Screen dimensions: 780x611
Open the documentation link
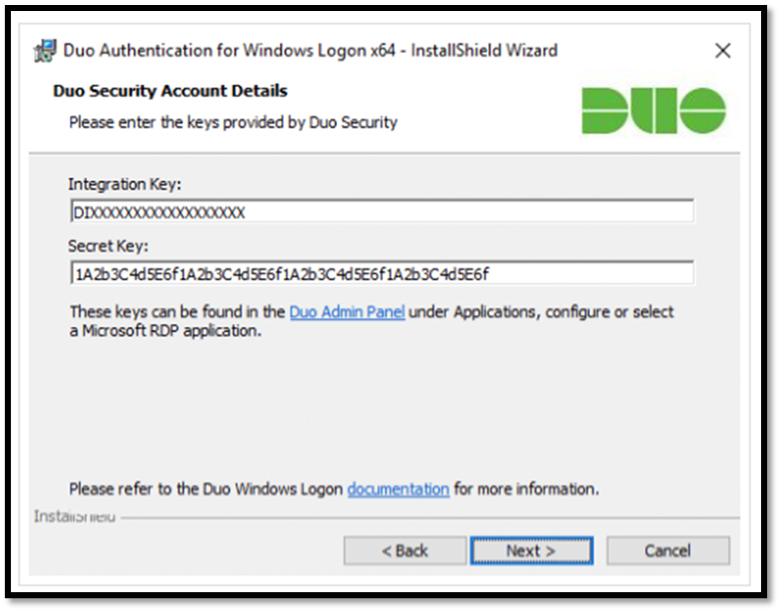[398, 489]
